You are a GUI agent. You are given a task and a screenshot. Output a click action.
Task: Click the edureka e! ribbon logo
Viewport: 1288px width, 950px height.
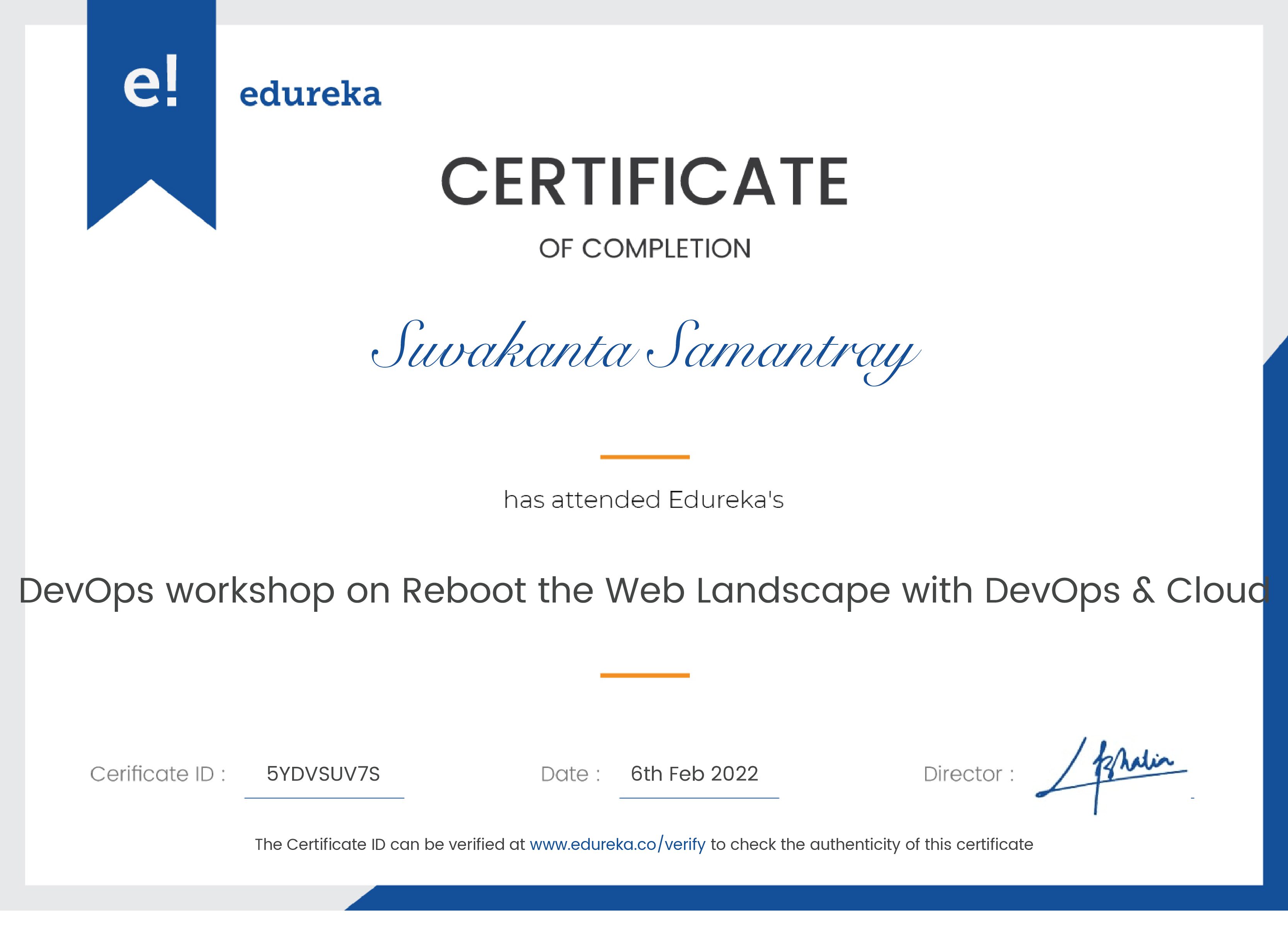tap(151, 115)
